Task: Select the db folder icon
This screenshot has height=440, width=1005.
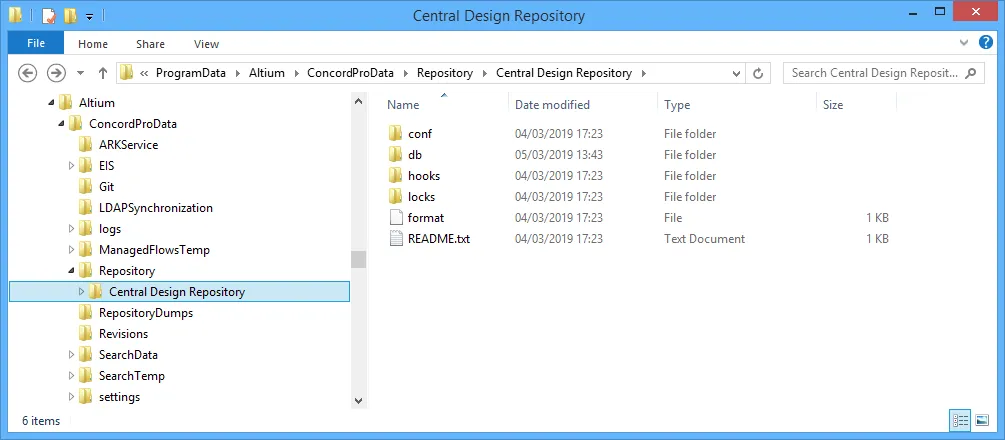Action: point(396,155)
